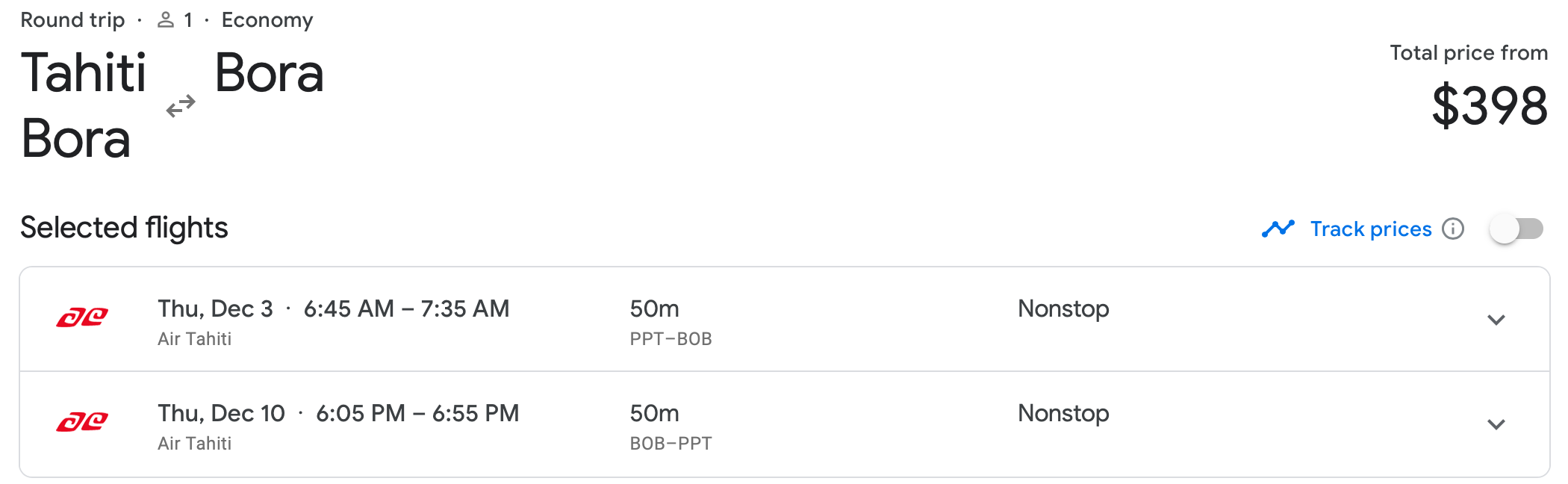1568x484 pixels.
Task: Click the price trend chart icon beside Track prices
Action: pyautogui.click(x=1278, y=229)
